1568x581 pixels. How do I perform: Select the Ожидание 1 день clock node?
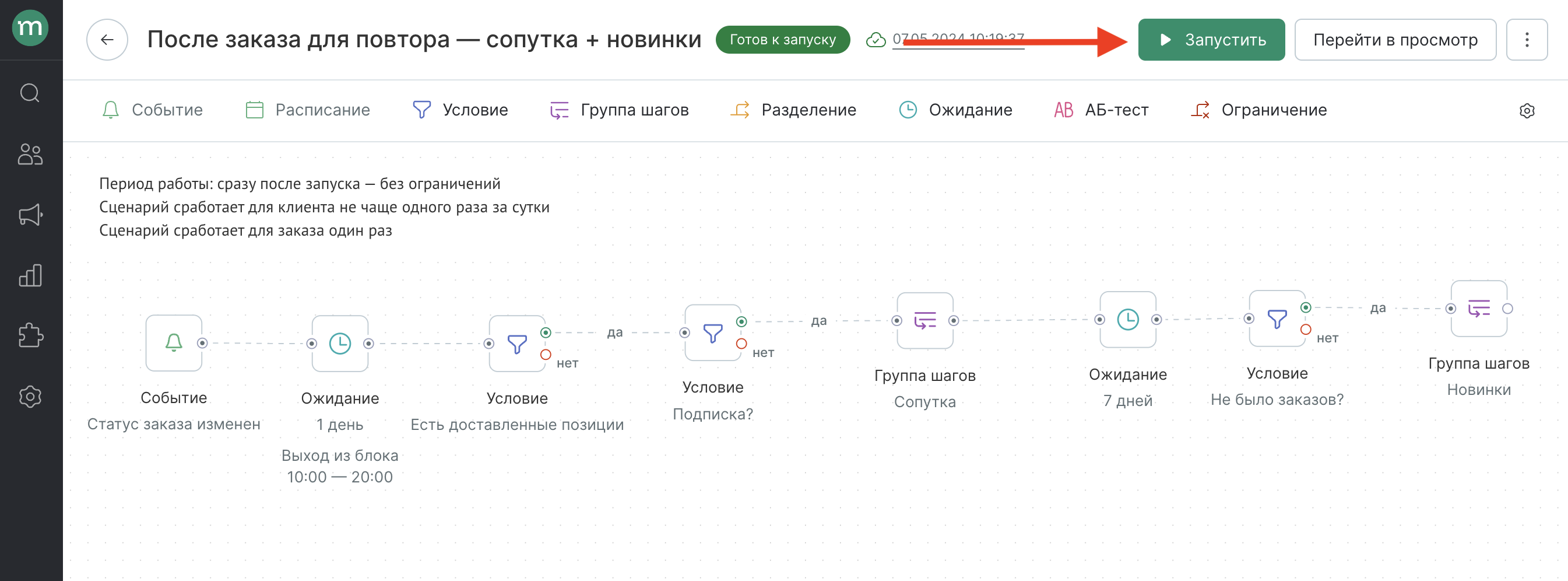coord(340,344)
